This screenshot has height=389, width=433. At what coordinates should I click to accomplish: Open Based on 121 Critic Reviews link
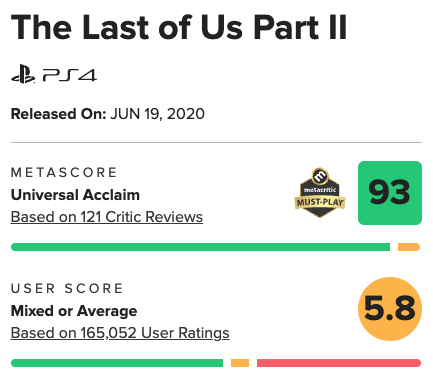(107, 217)
